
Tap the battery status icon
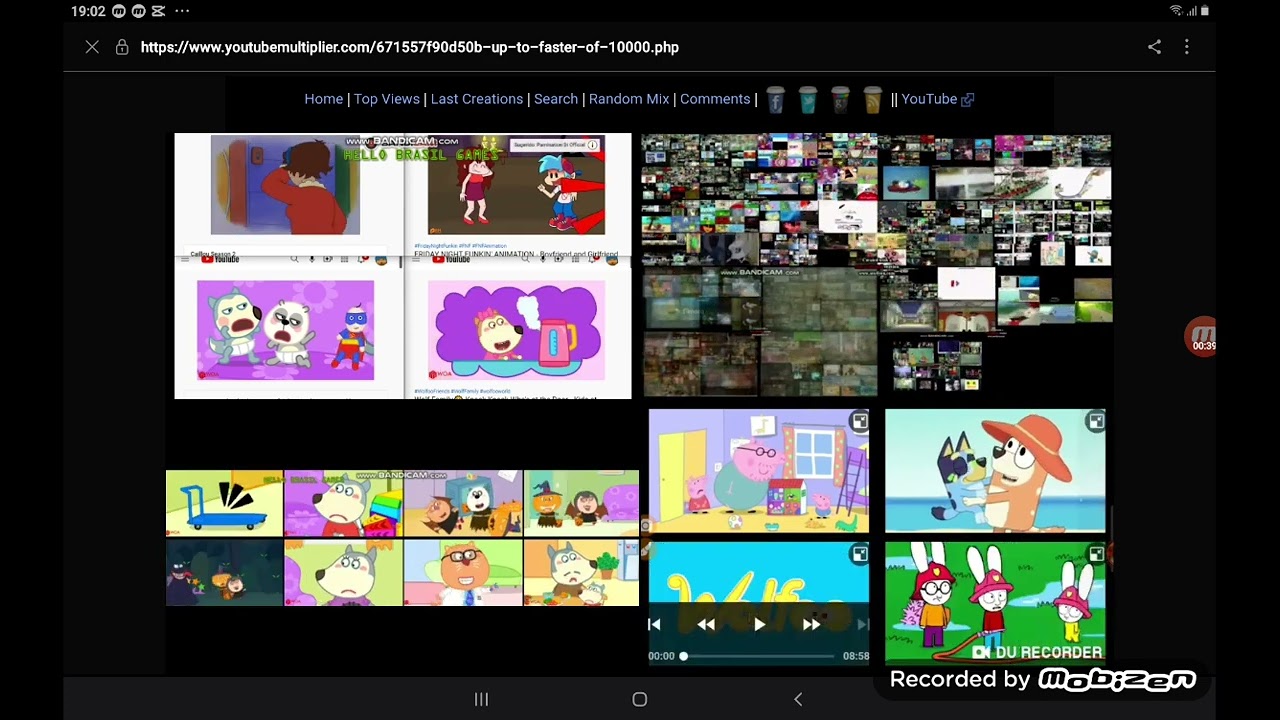coord(1205,11)
